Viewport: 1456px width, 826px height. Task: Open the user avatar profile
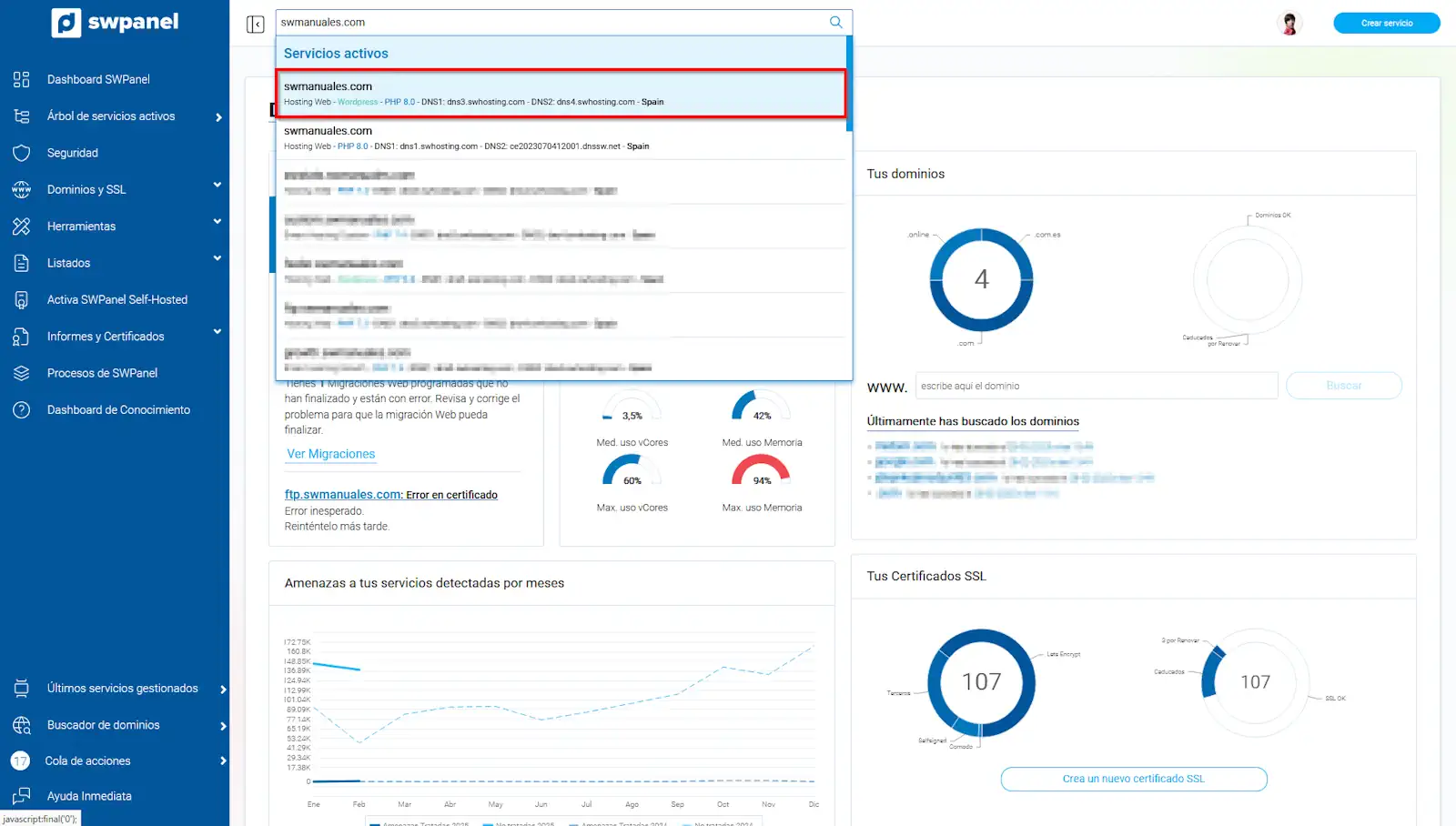[1289, 24]
